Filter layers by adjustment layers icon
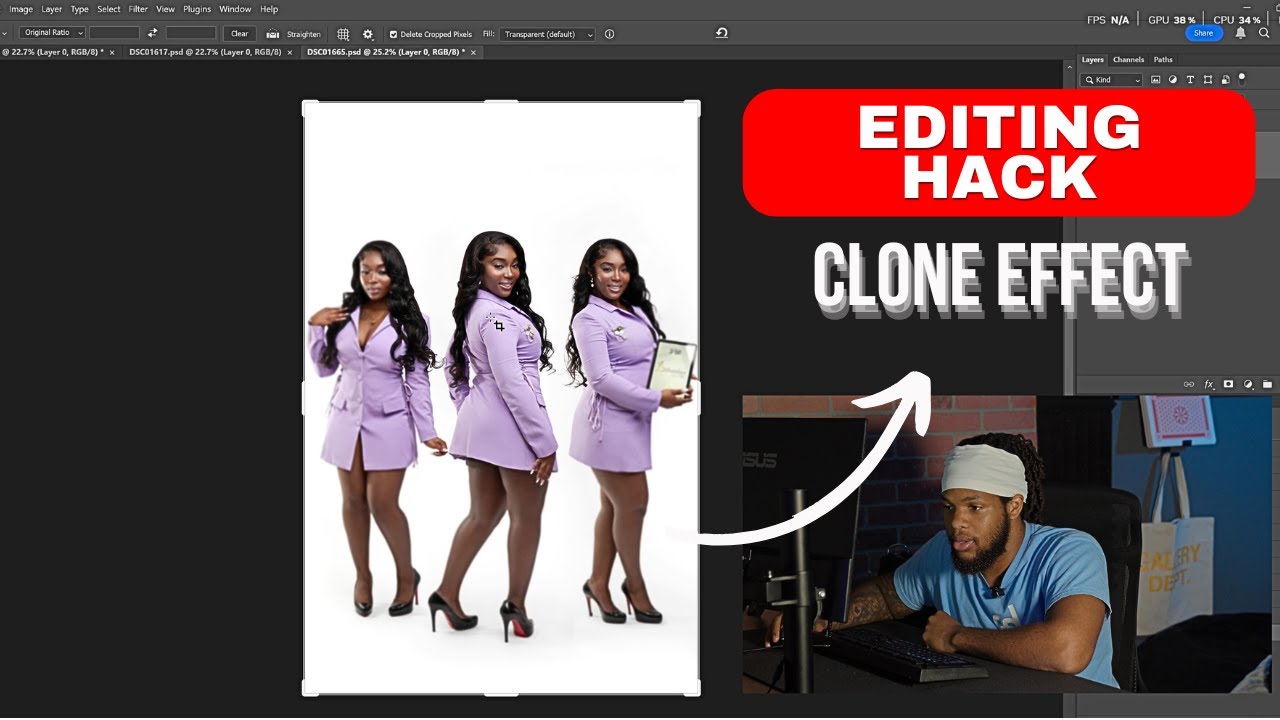 pos(1173,80)
